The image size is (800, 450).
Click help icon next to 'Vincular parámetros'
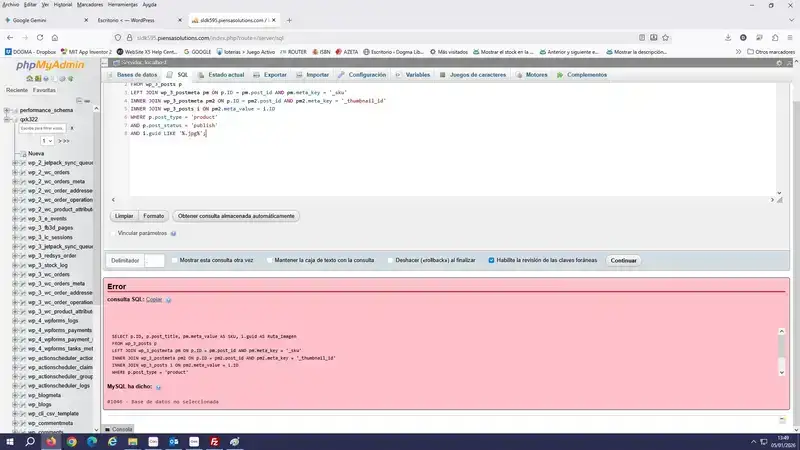click(x=173, y=233)
